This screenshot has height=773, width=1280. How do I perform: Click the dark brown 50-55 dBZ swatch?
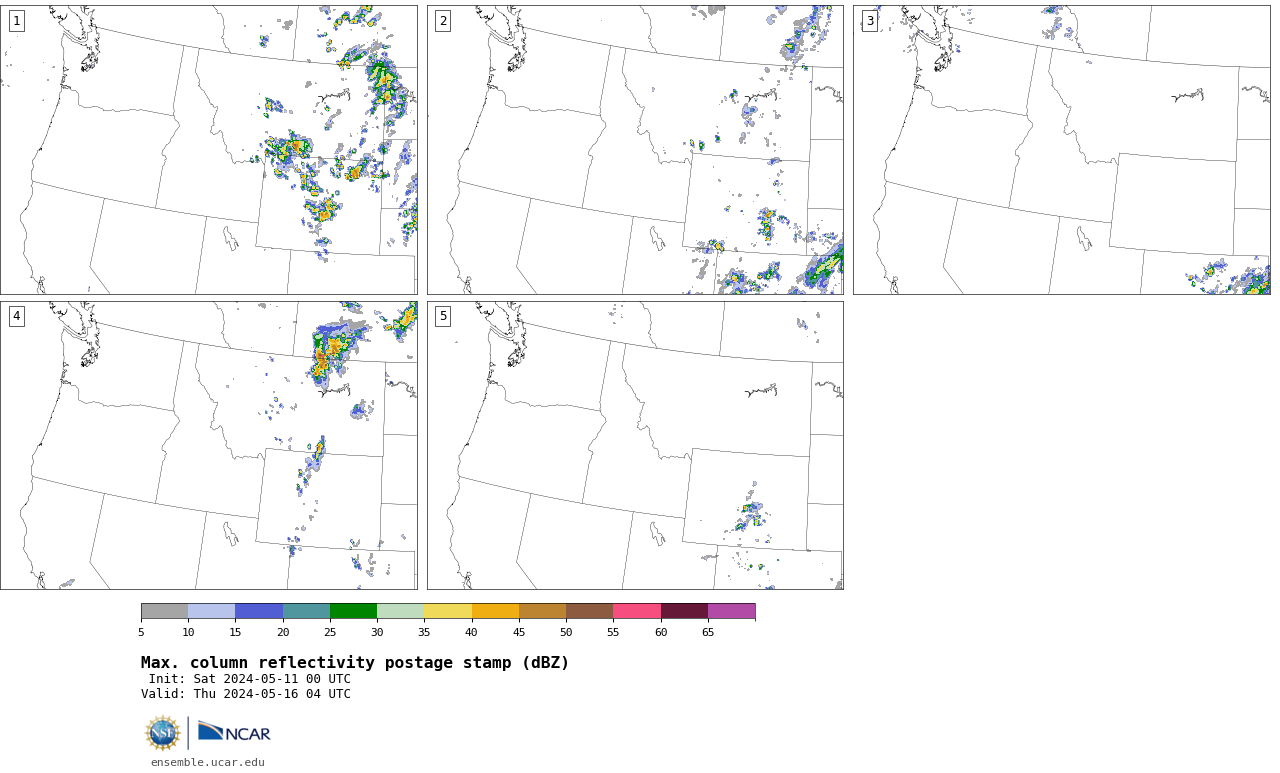589,611
